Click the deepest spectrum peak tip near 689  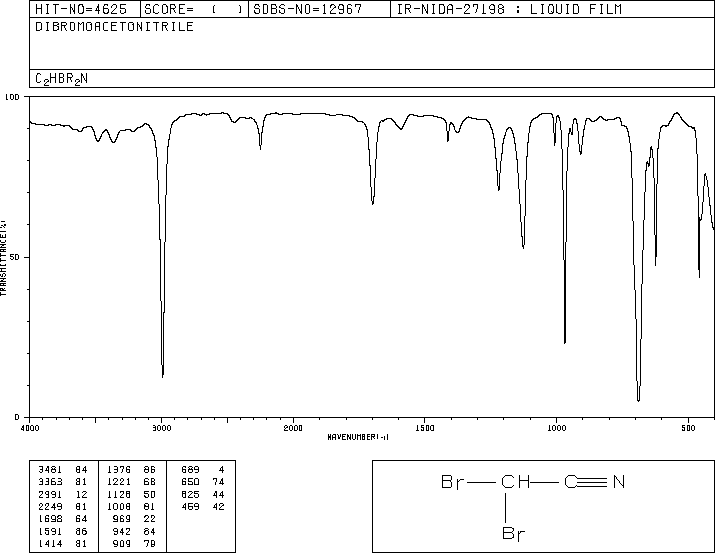[638, 400]
